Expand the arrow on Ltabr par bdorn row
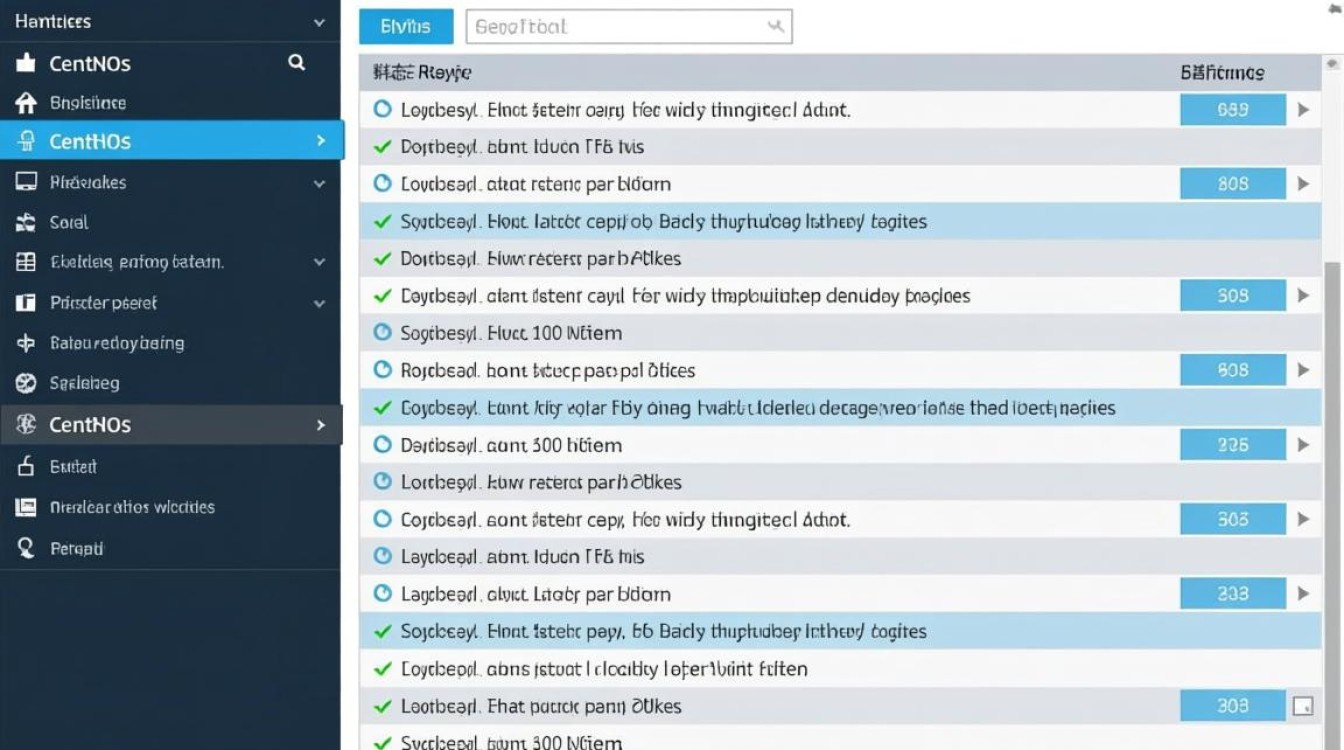1344x750 pixels. tap(1303, 594)
